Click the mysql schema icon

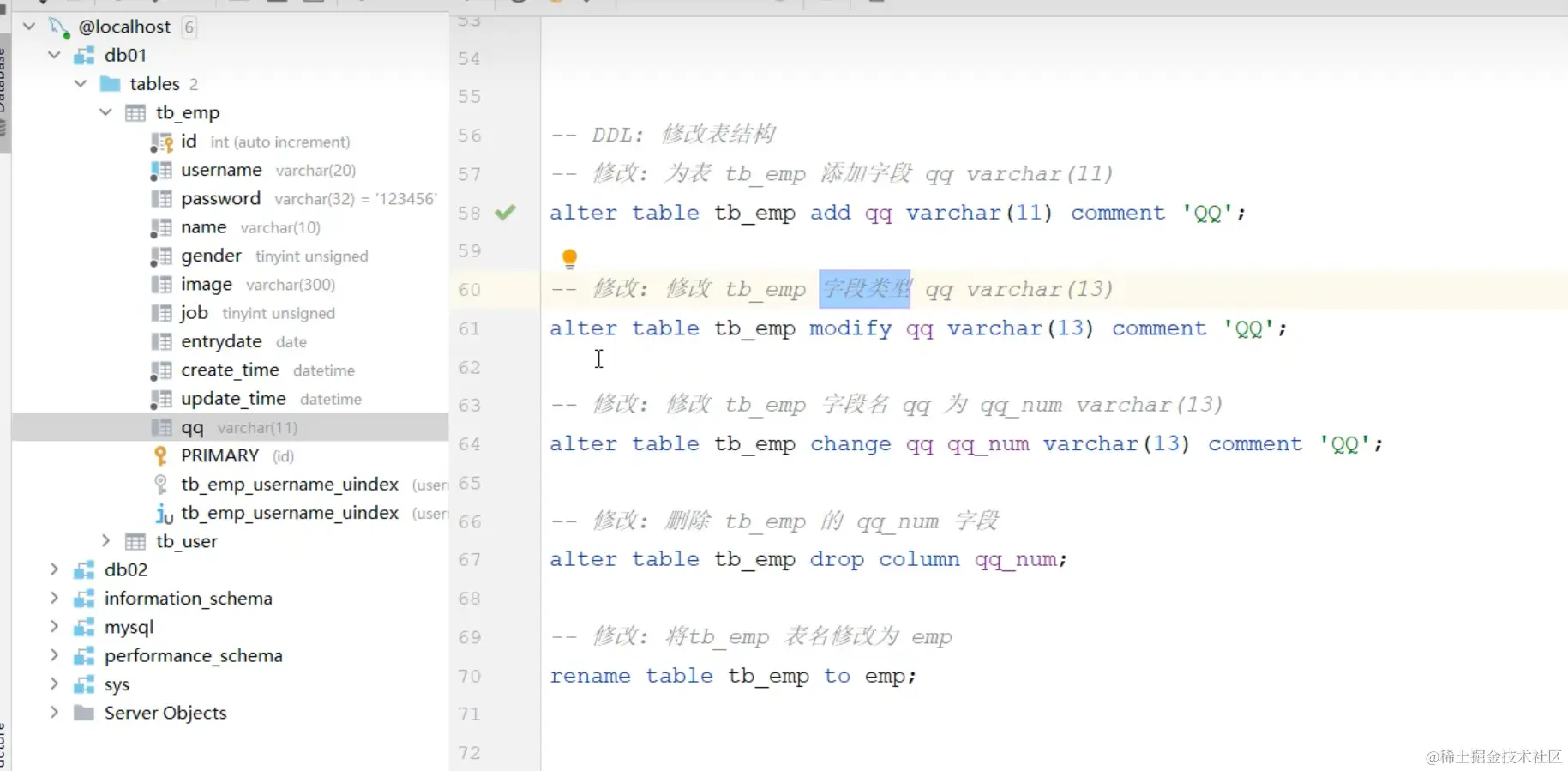coord(84,628)
